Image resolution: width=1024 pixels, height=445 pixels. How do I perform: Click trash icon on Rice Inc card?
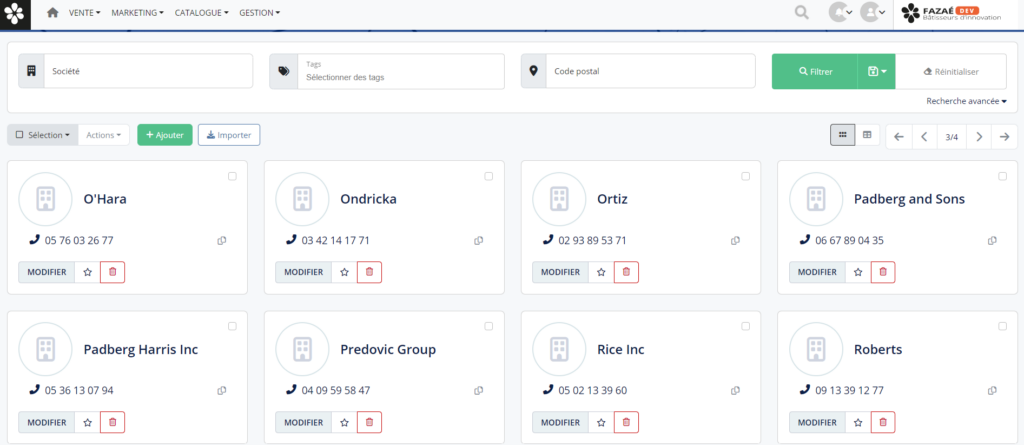(626, 422)
